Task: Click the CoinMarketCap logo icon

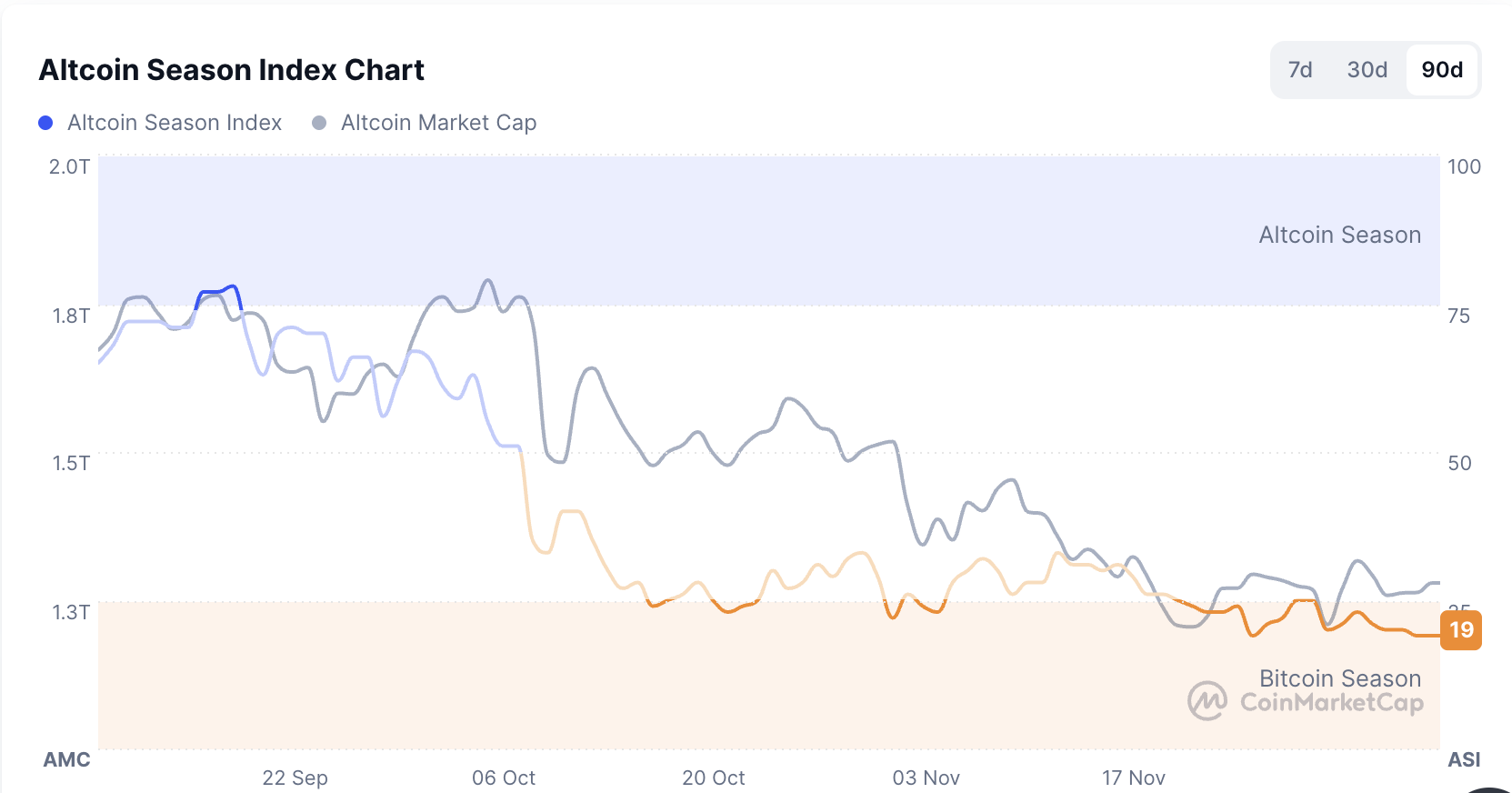Action: 1207,700
